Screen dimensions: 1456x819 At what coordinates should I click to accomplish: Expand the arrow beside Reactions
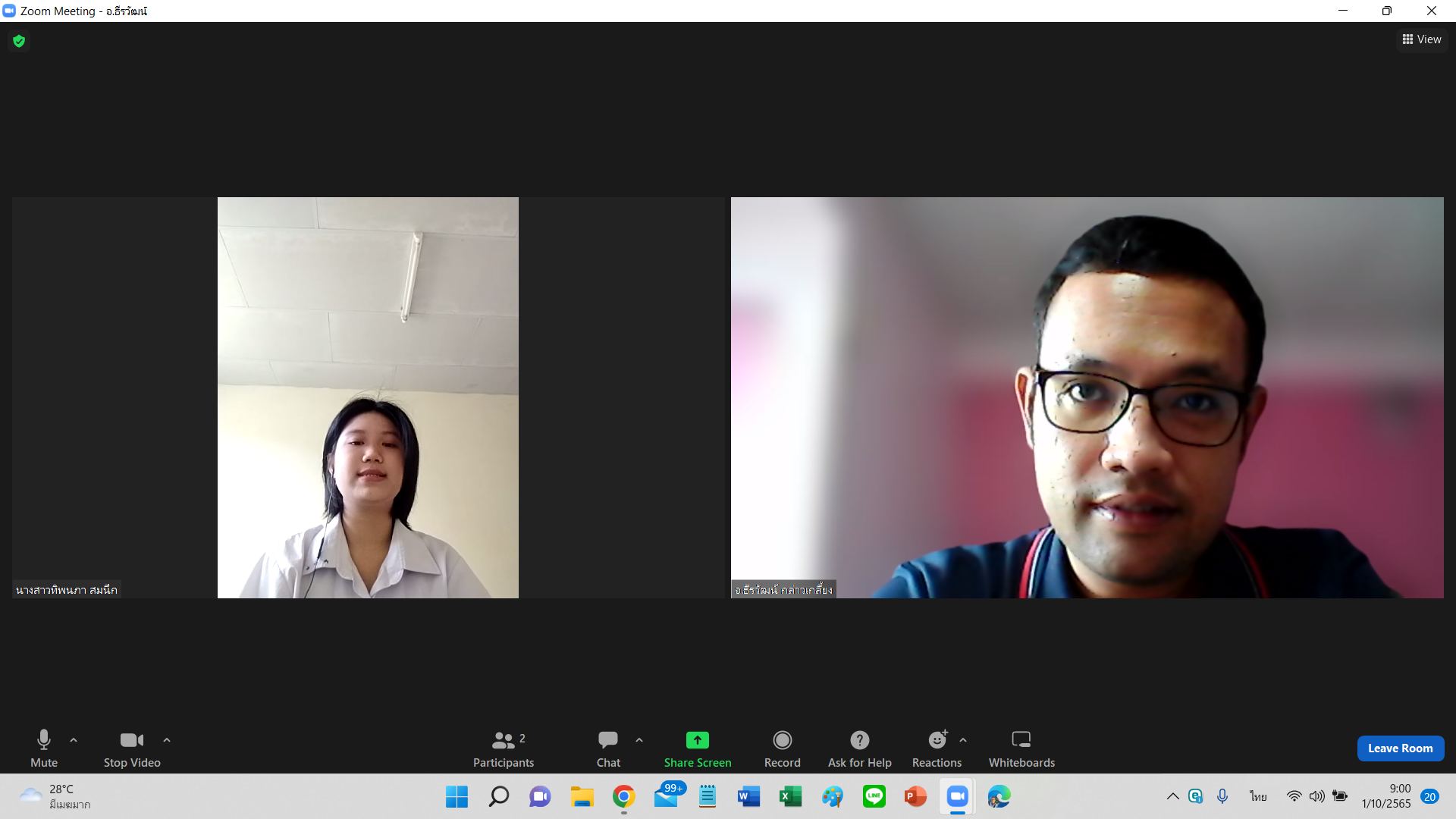[963, 739]
